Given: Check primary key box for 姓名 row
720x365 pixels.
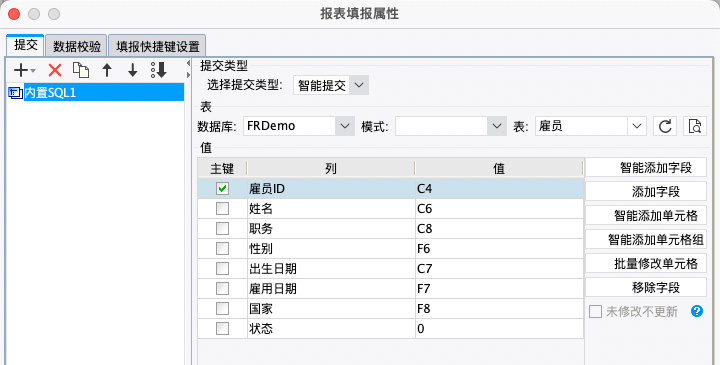Looking at the screenshot, I should click(222, 208).
